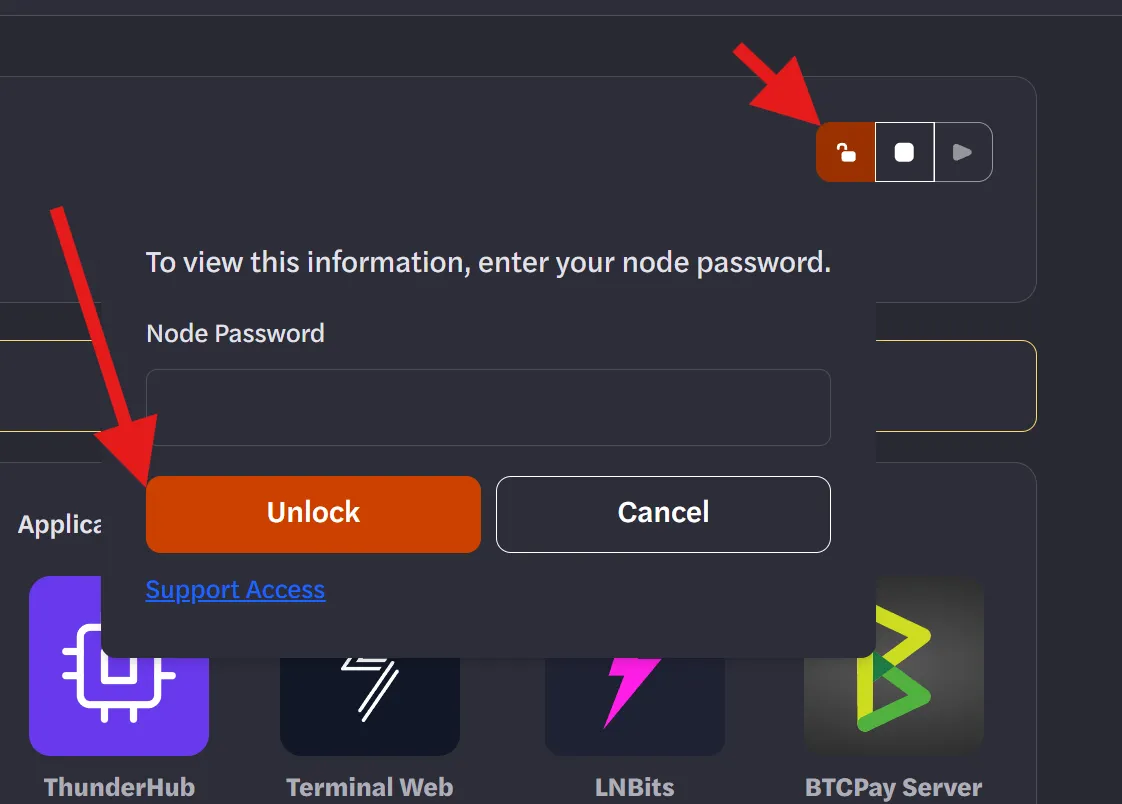The image size is (1122, 804).
Task: Stop the node with the square icon
Action: [x=904, y=152]
